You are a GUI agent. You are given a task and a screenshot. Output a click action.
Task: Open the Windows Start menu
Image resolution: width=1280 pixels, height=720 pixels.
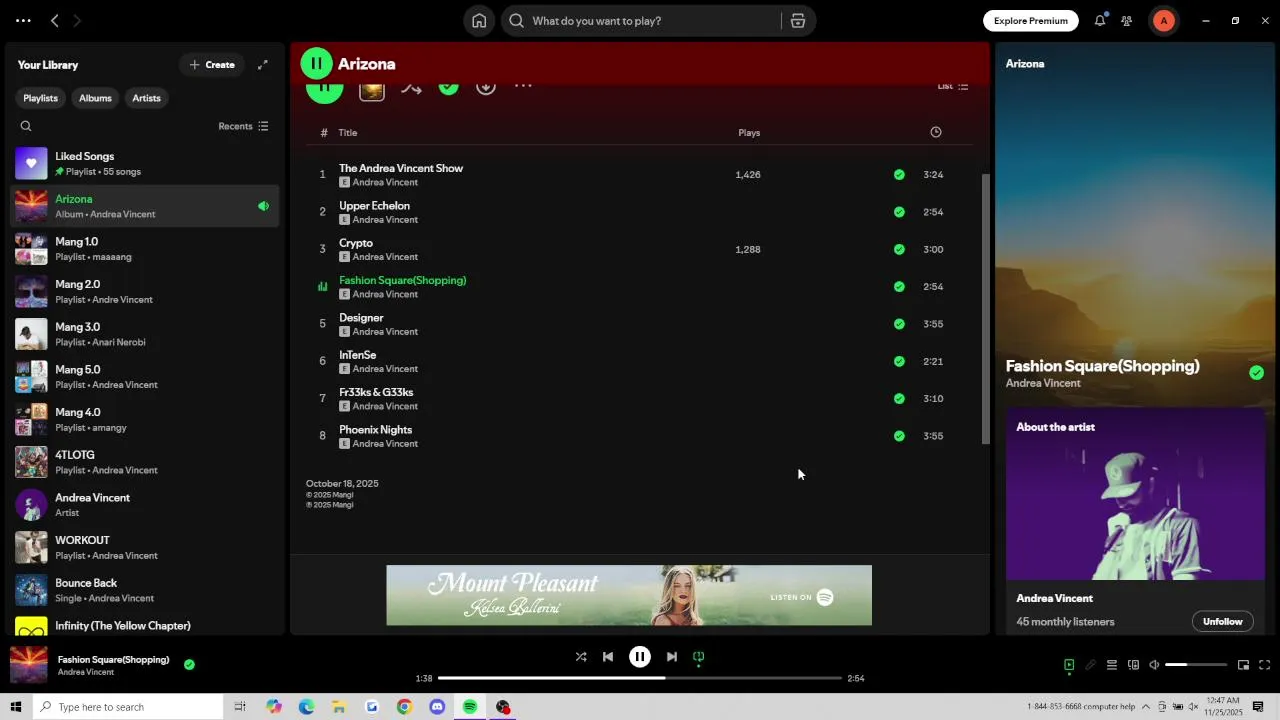(x=15, y=707)
